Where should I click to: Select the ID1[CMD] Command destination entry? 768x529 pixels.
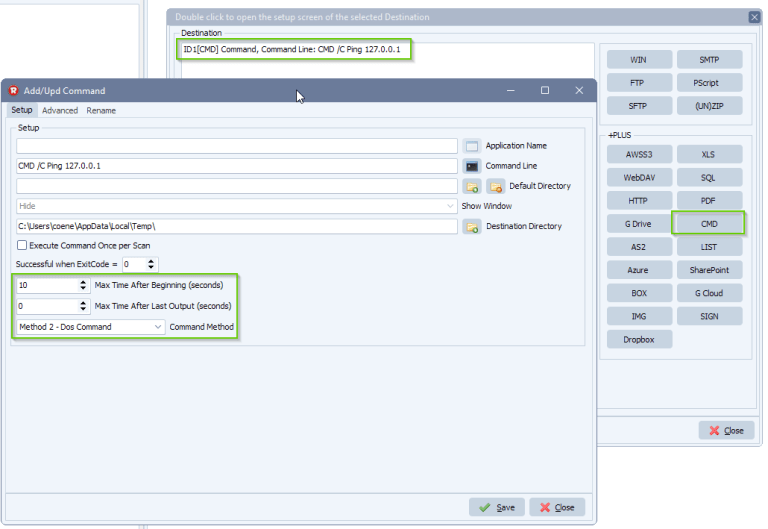point(292,49)
